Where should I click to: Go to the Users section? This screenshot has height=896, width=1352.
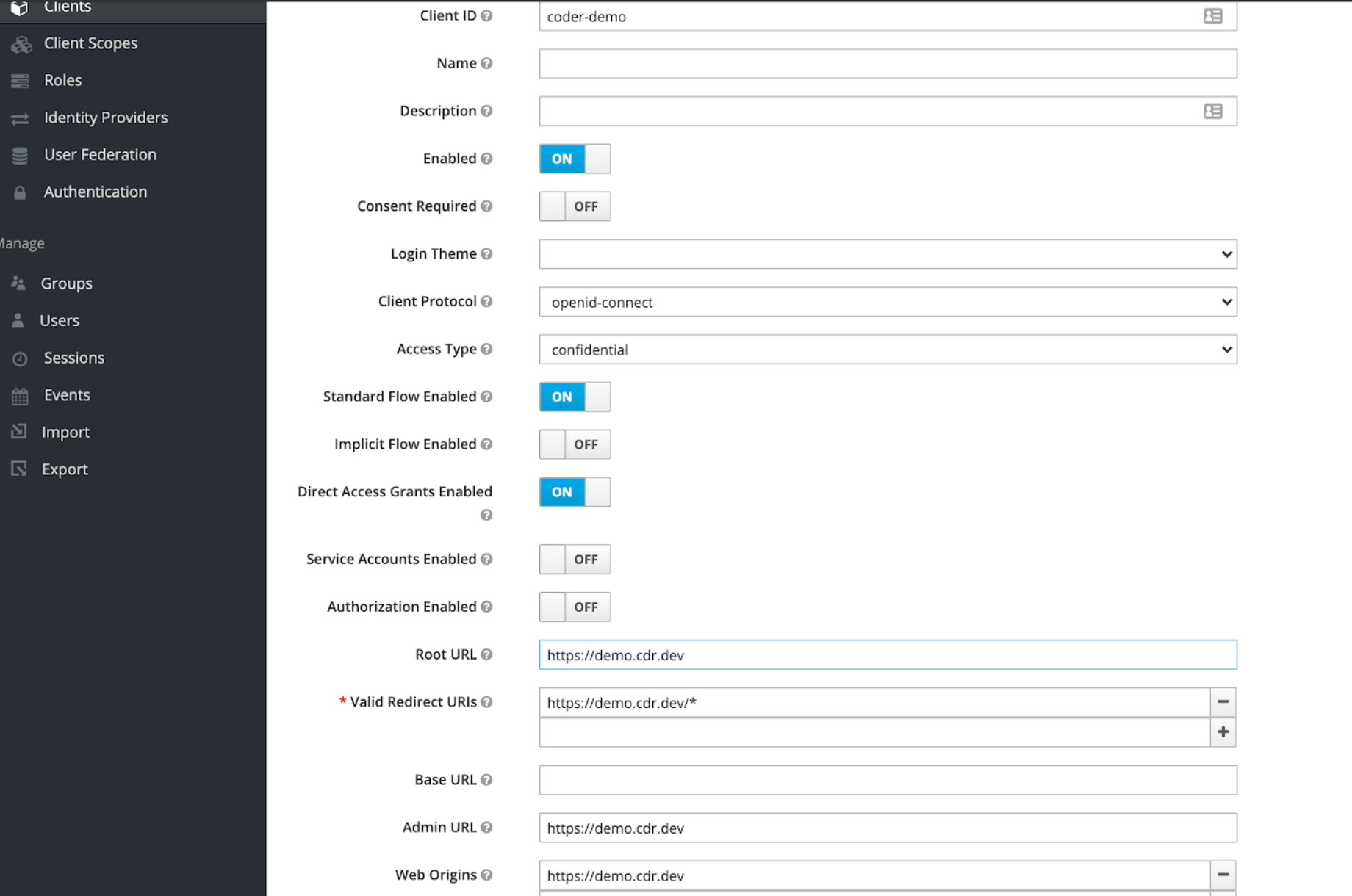pos(59,320)
